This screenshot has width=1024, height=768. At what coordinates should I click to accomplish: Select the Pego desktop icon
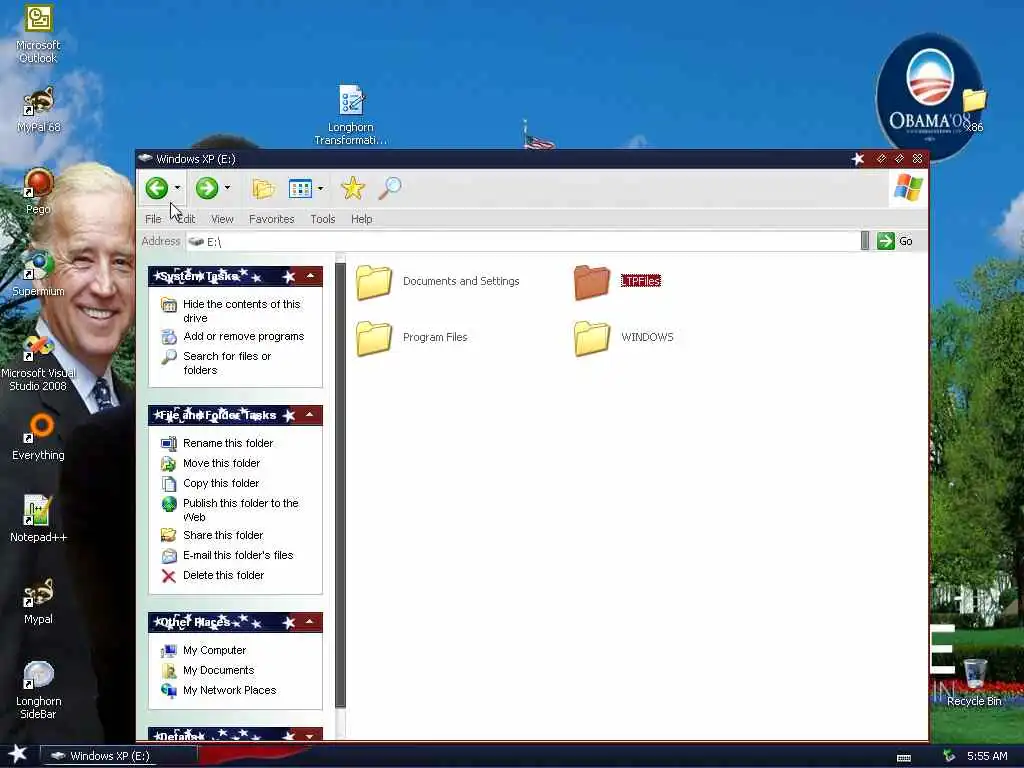click(x=38, y=191)
